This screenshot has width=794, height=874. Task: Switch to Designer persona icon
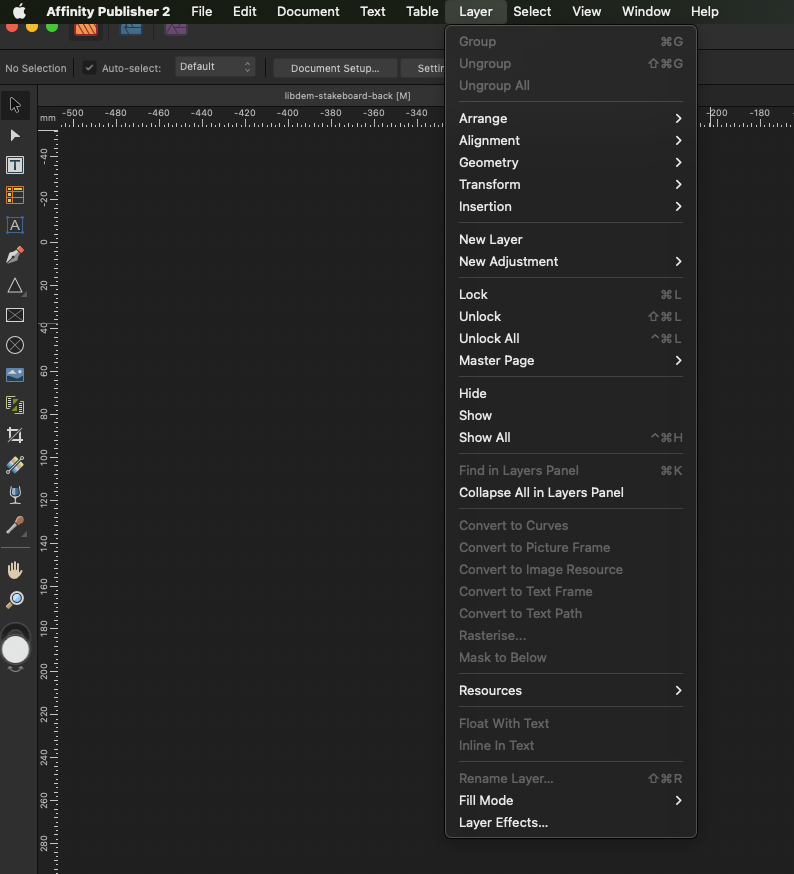click(x=131, y=30)
